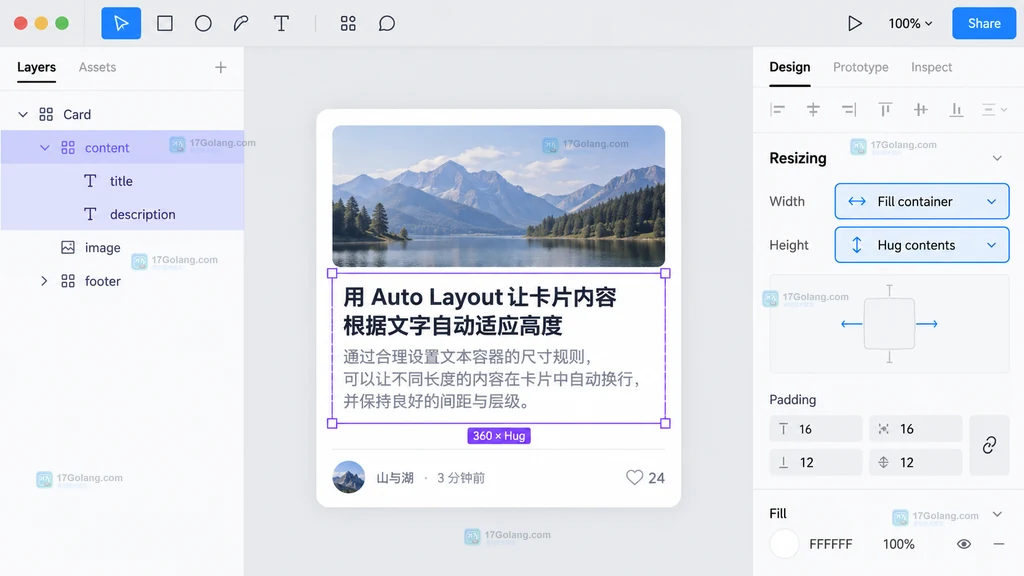Viewport: 1024px width, 576px height.
Task: Edit the fill opacity 100%
Action: point(899,544)
